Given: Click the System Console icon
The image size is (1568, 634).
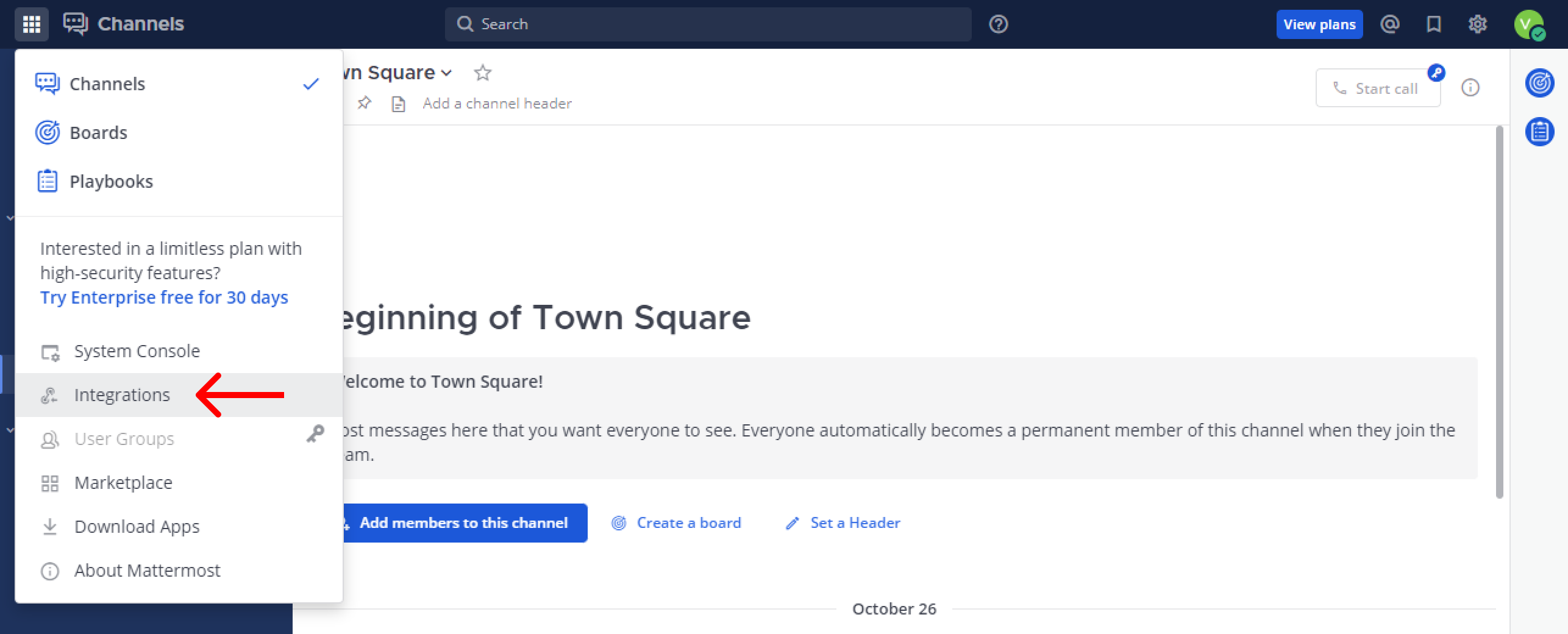Looking at the screenshot, I should [50, 352].
